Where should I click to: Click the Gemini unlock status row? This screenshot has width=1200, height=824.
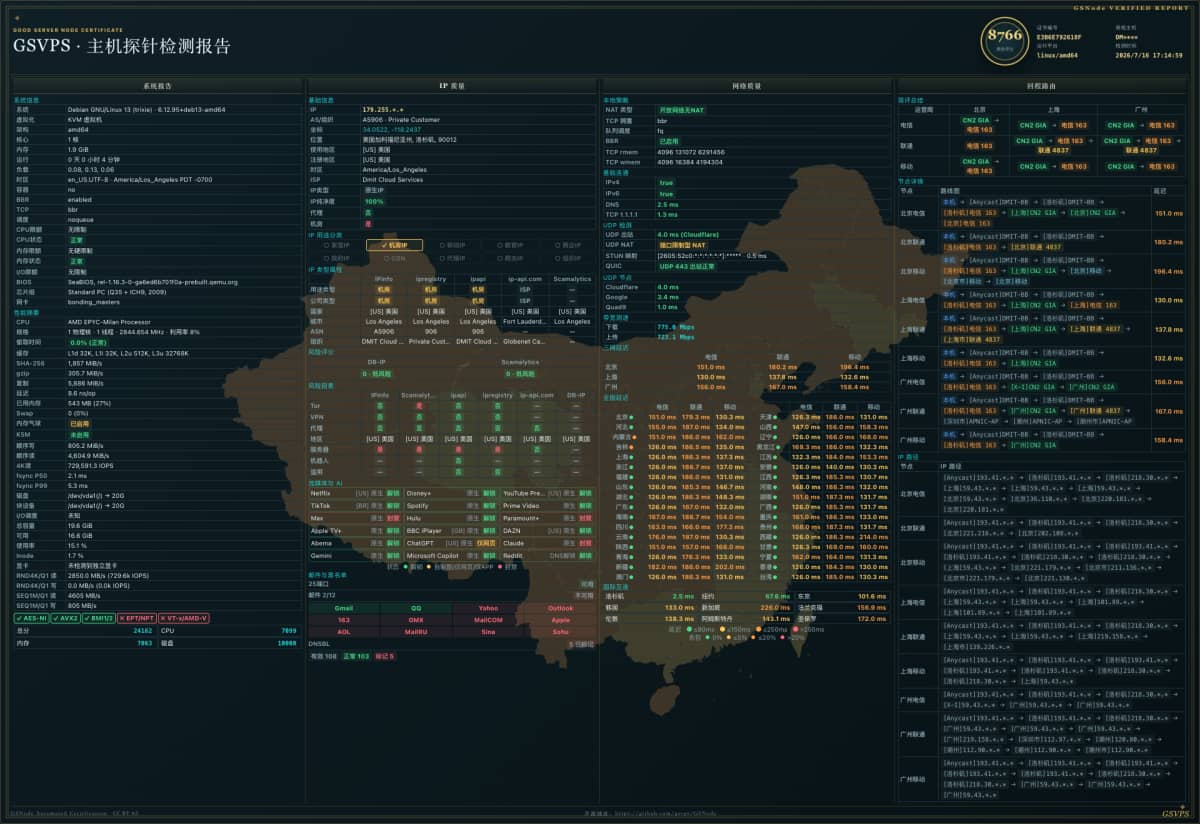(x=355, y=556)
